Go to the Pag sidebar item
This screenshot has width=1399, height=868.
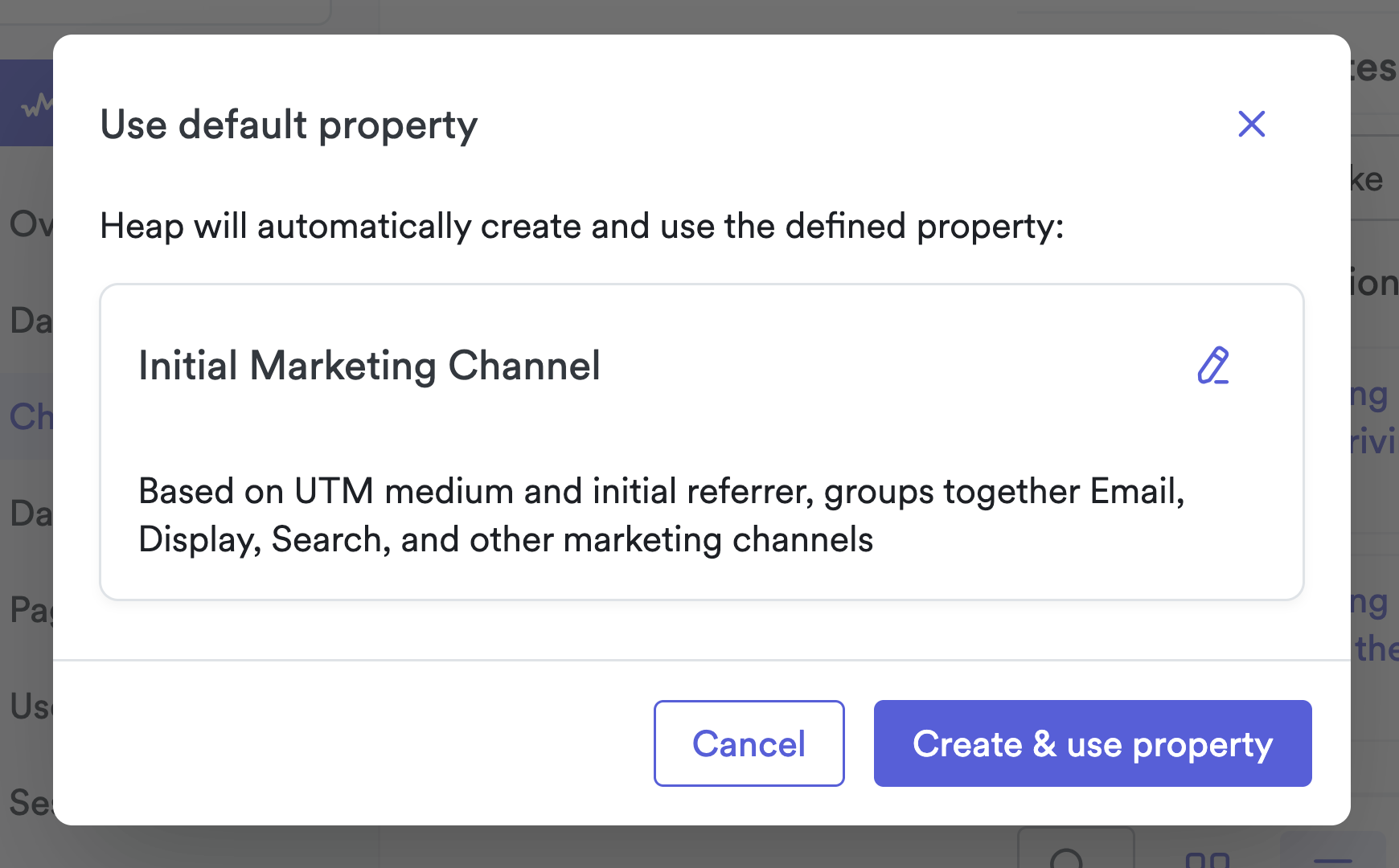click(29, 610)
